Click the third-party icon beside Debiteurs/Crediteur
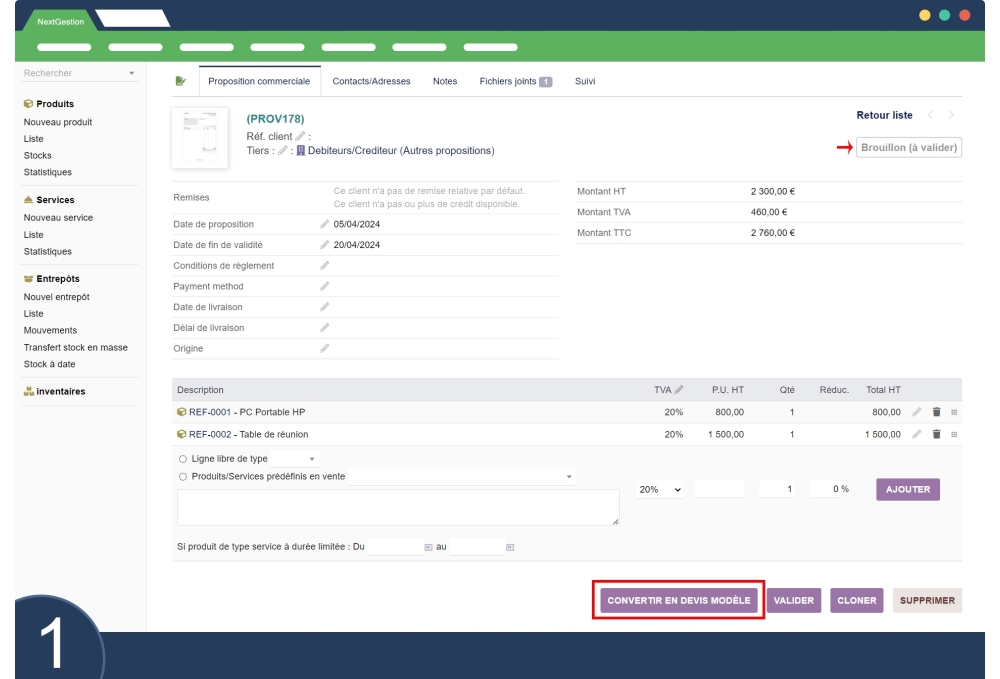The image size is (1000, 679). tap(300, 150)
